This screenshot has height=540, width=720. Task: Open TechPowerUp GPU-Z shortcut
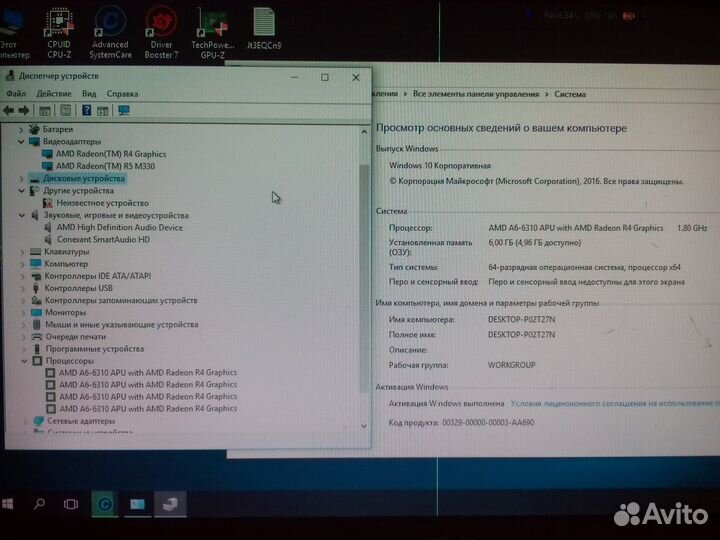(x=212, y=33)
